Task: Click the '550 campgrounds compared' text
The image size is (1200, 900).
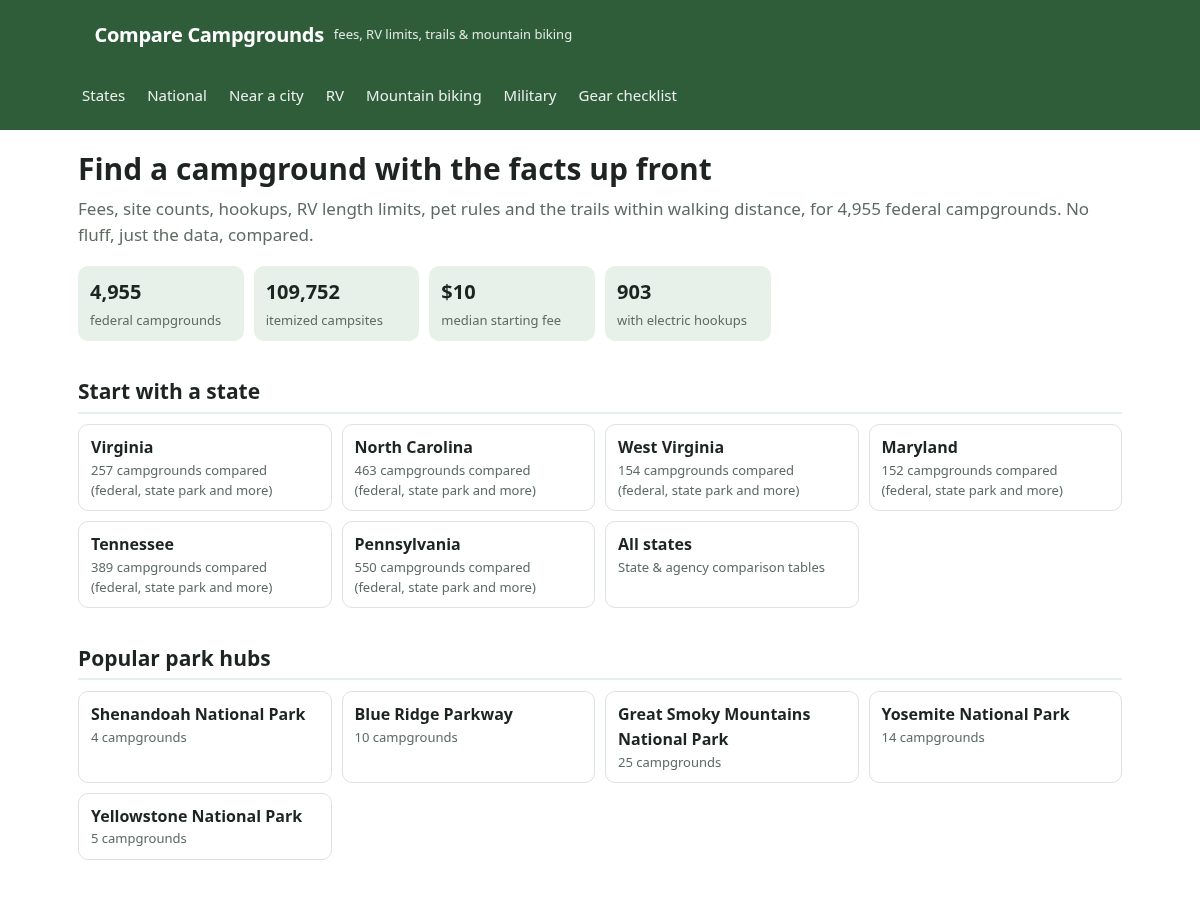Action: point(443,567)
